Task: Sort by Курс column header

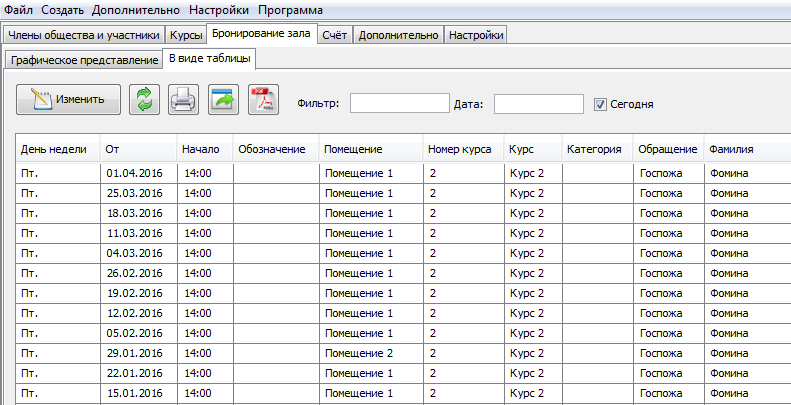Action: [x=533, y=149]
